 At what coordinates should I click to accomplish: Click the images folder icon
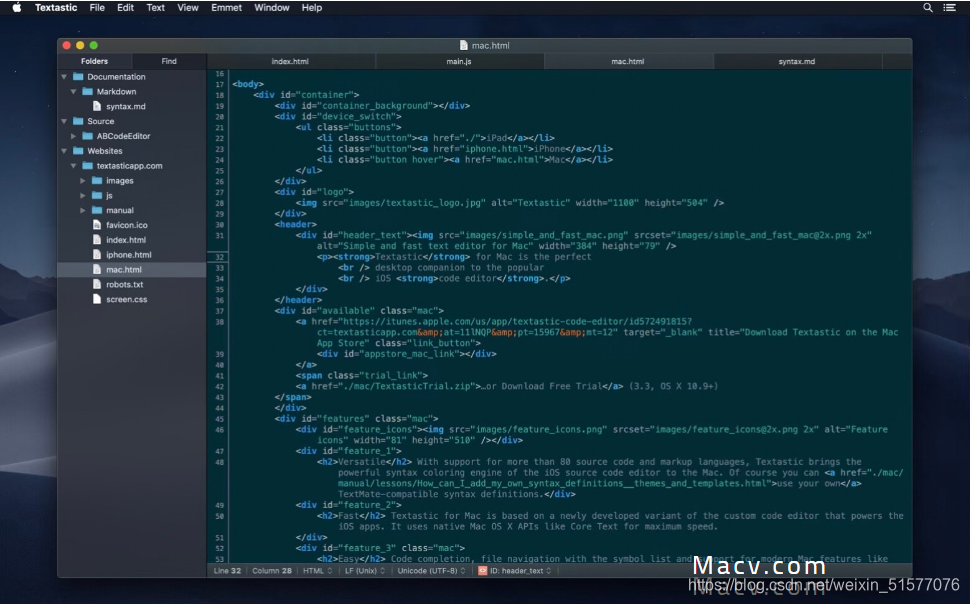[97, 181]
